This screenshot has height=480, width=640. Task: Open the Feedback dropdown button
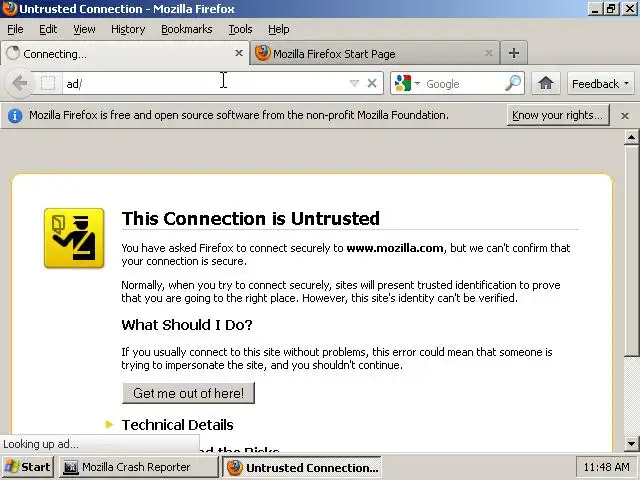600,84
